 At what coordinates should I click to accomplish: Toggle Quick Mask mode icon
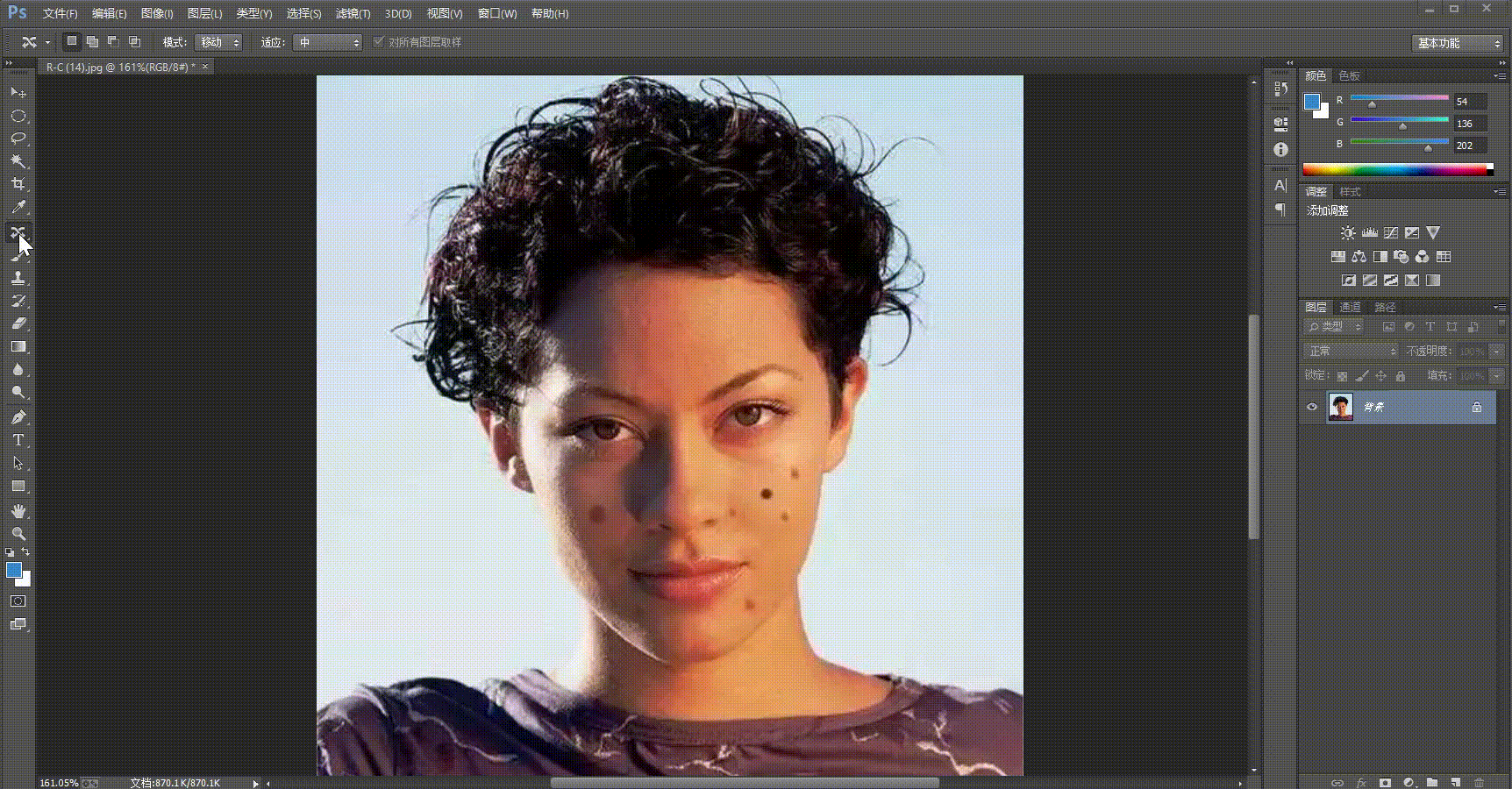pos(18,601)
